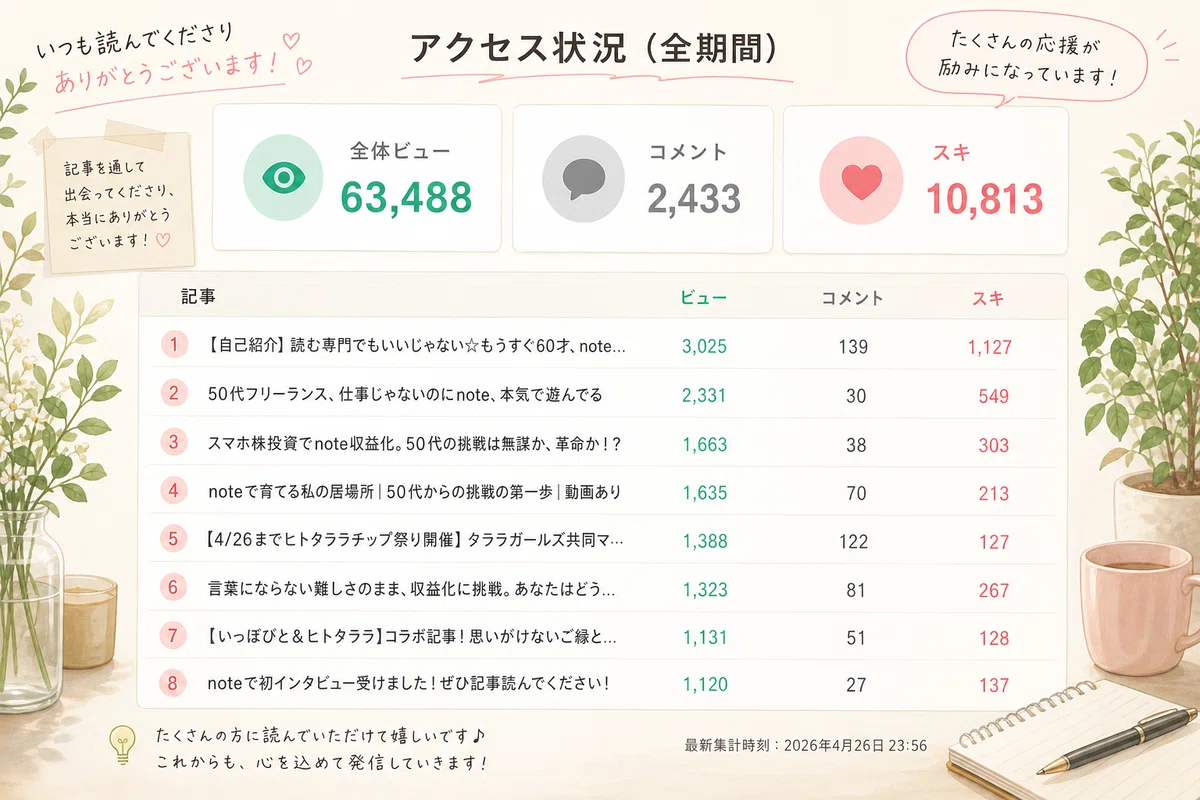Click the green eye icon for 全体ビュー
The image size is (1200, 800).
[283, 179]
